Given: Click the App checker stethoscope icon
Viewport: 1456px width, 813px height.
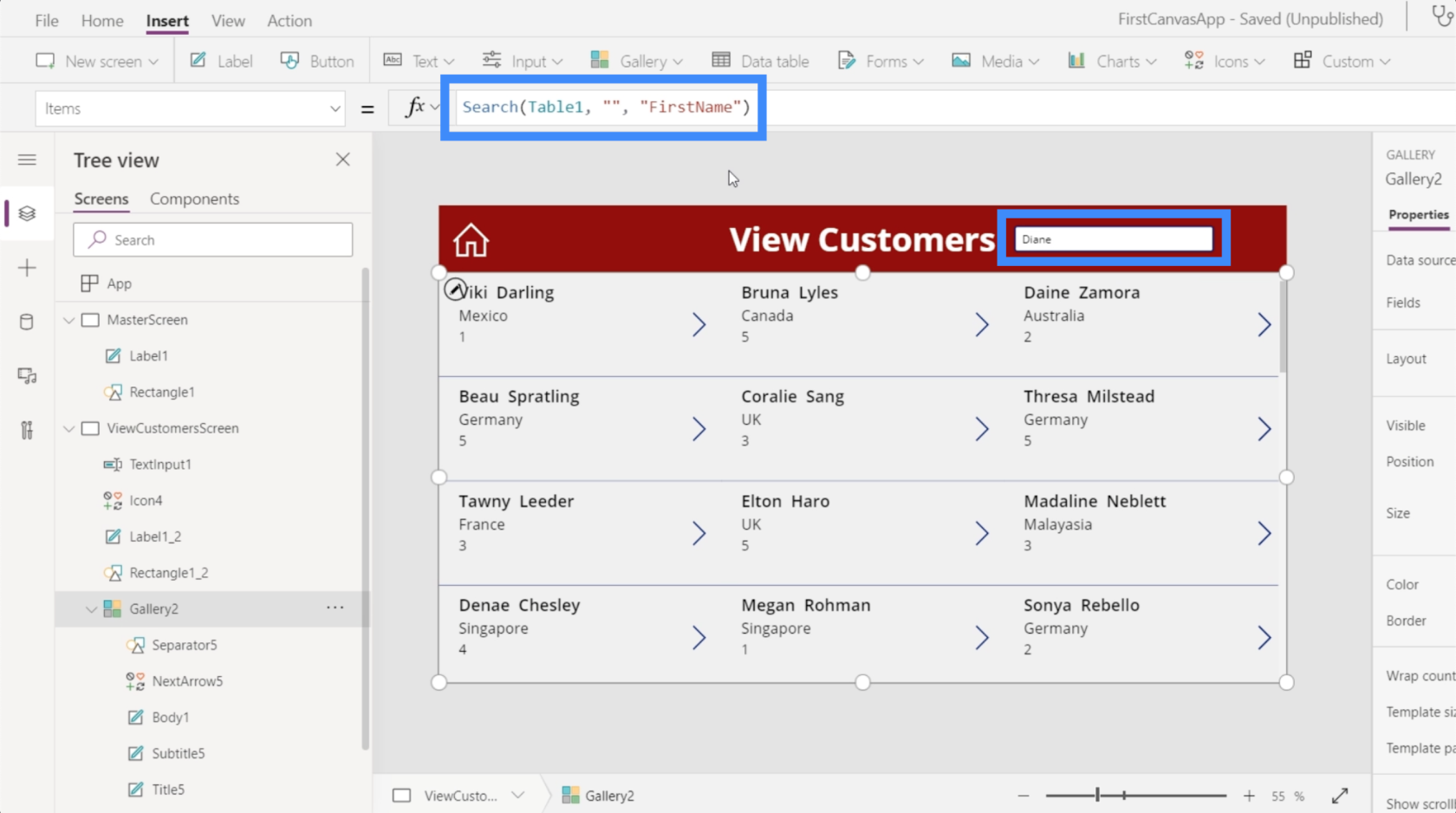Looking at the screenshot, I should pyautogui.click(x=1442, y=17).
